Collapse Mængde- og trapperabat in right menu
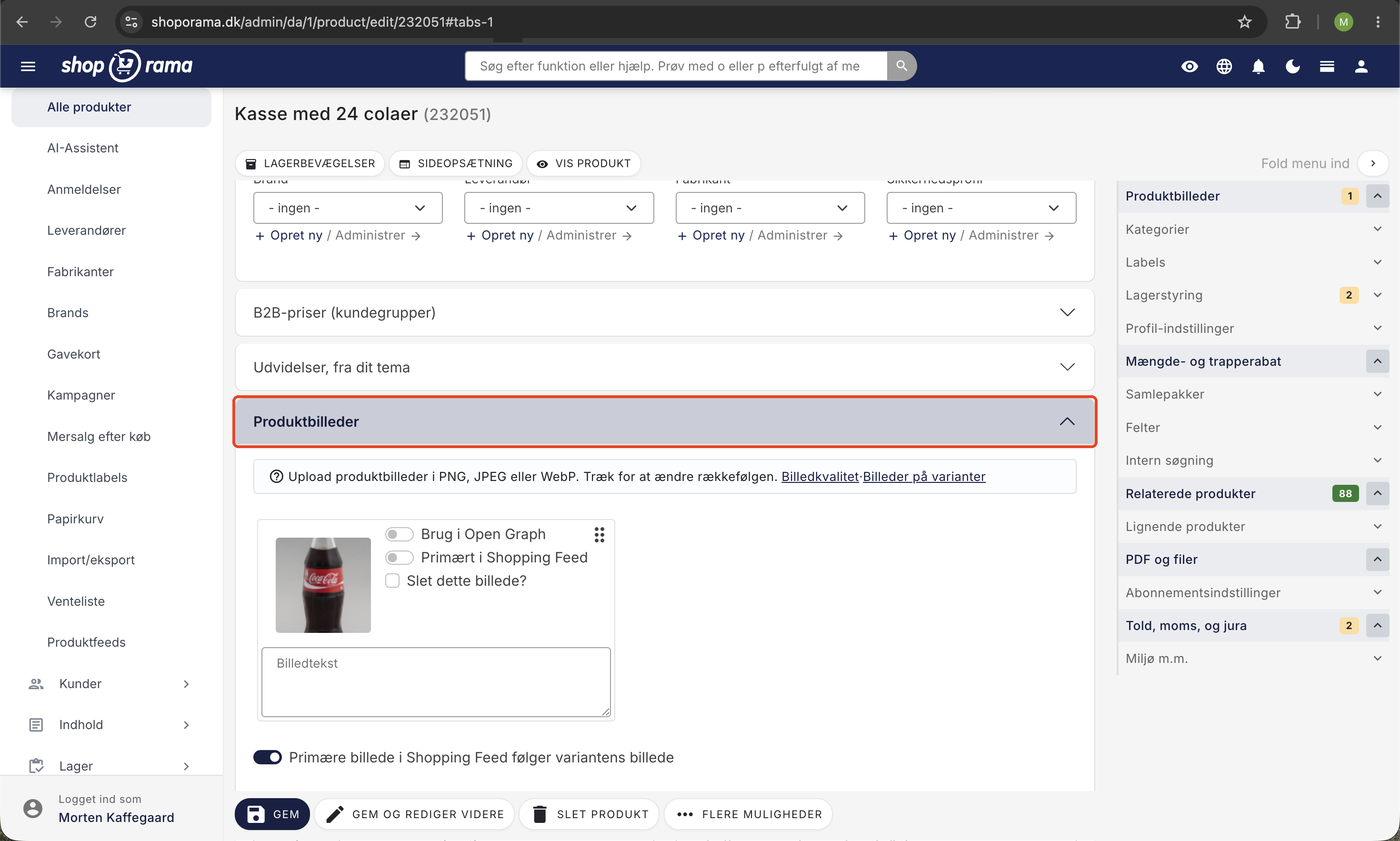 pos(1377,361)
